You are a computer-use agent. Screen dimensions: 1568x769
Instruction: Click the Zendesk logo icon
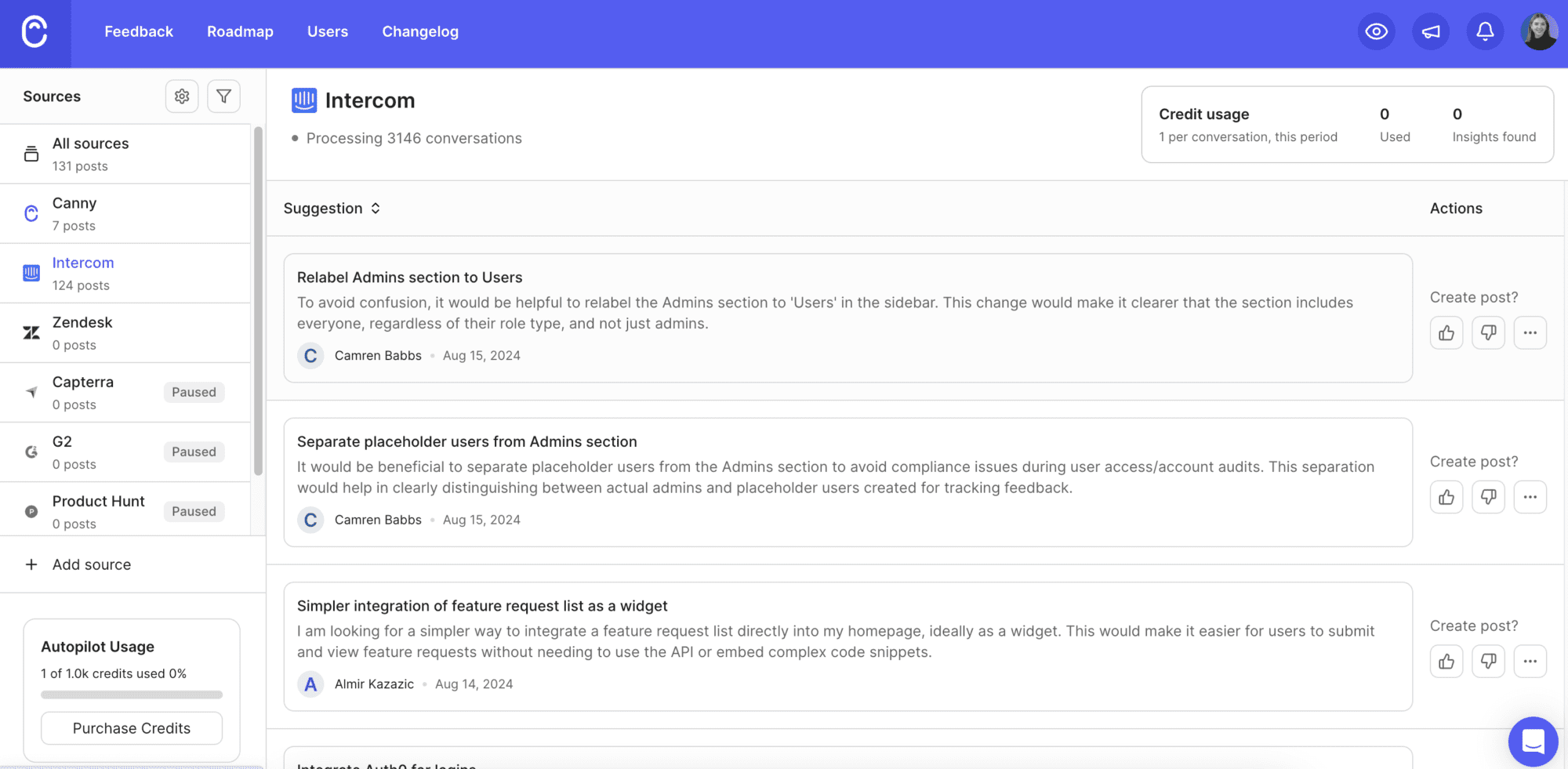click(31, 332)
